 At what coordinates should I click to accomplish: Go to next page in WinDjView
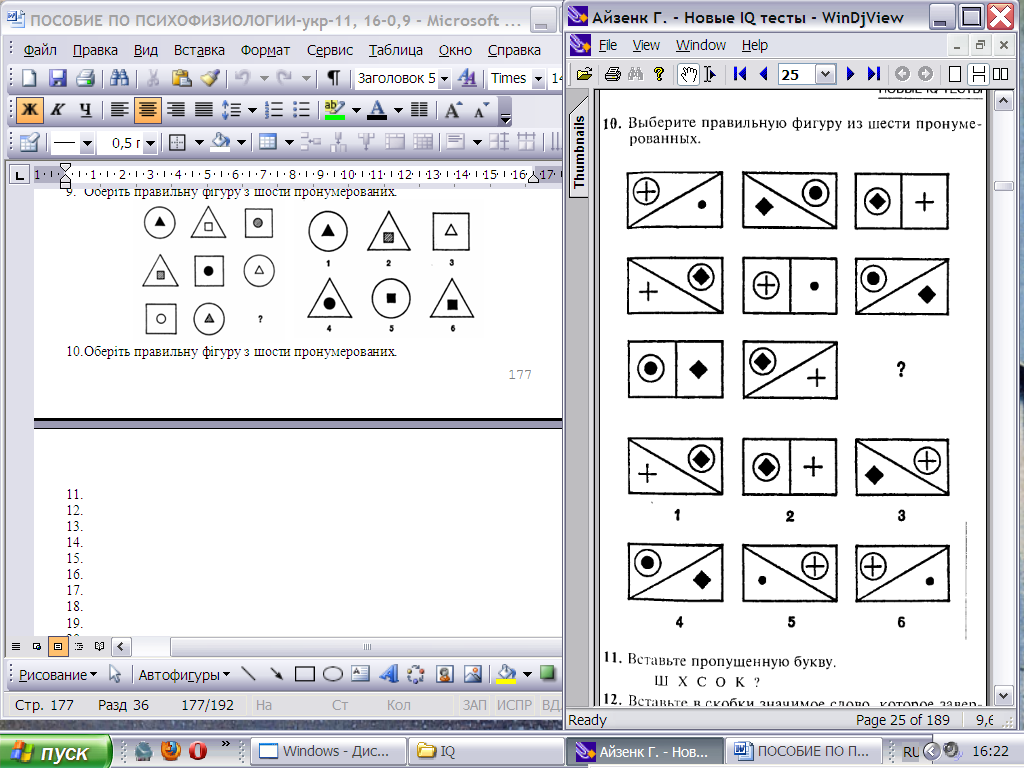(x=850, y=74)
